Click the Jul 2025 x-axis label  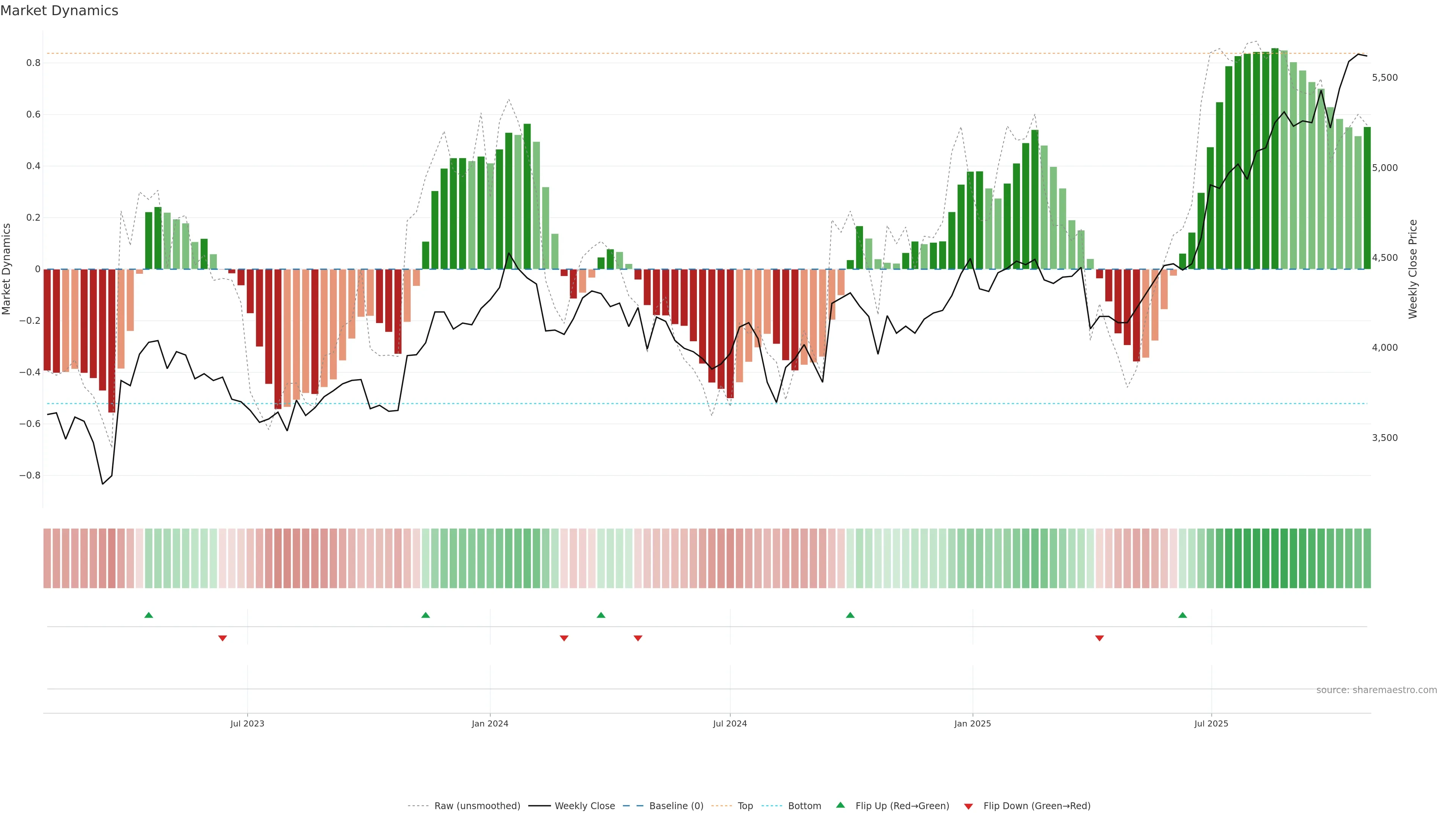coord(1211,723)
